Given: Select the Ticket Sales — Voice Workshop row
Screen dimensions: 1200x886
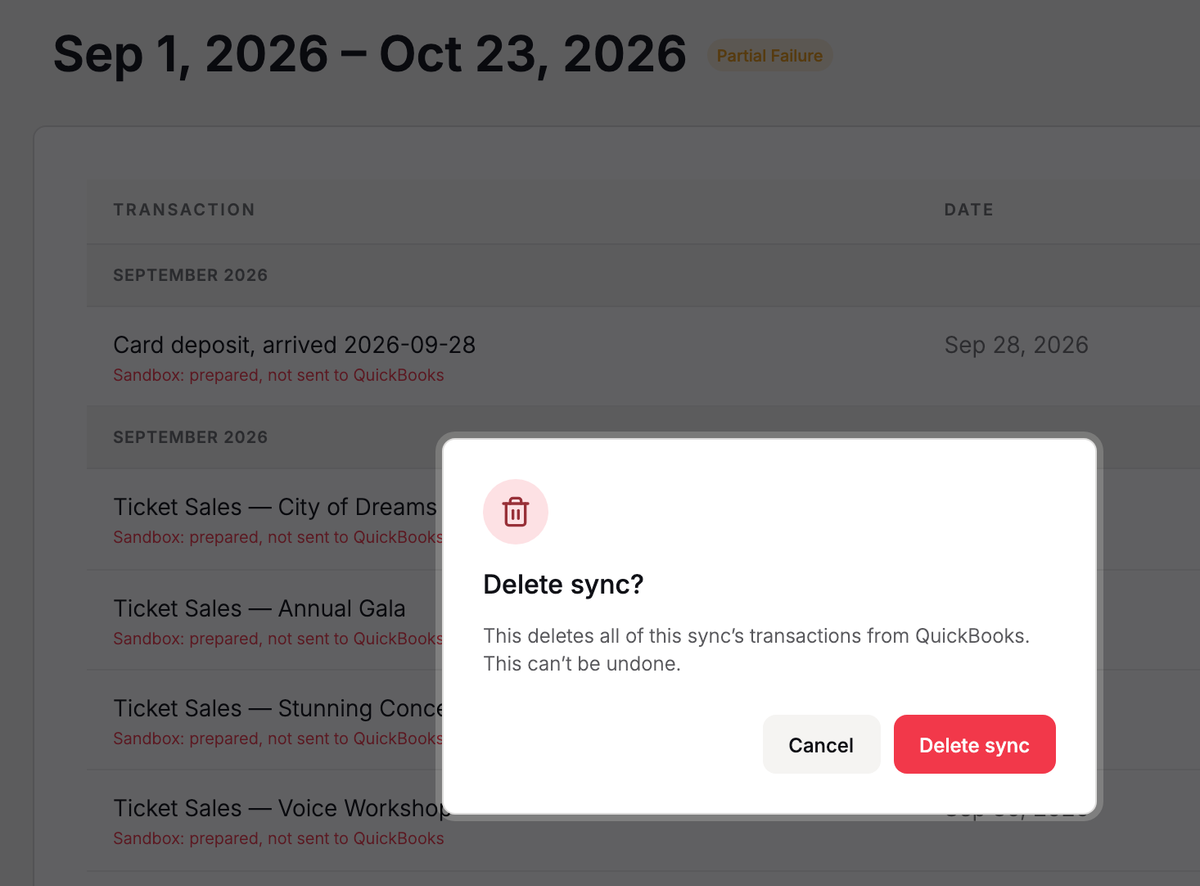Looking at the screenshot, I should pos(265,820).
